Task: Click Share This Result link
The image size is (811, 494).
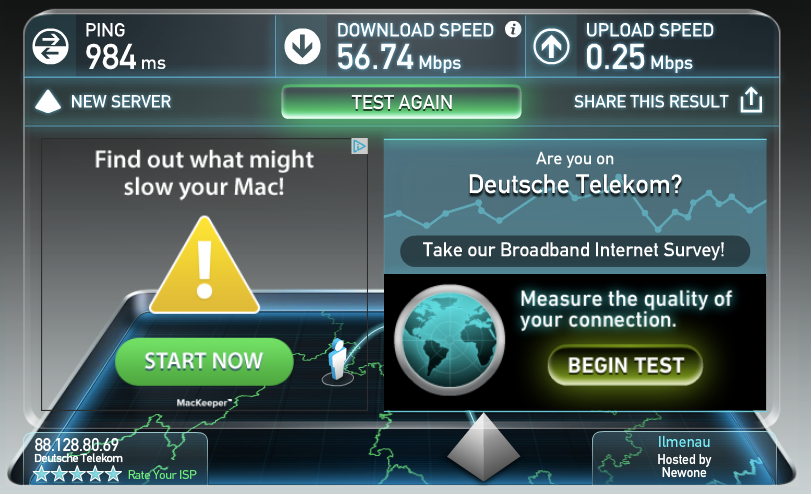Action: 651,101
